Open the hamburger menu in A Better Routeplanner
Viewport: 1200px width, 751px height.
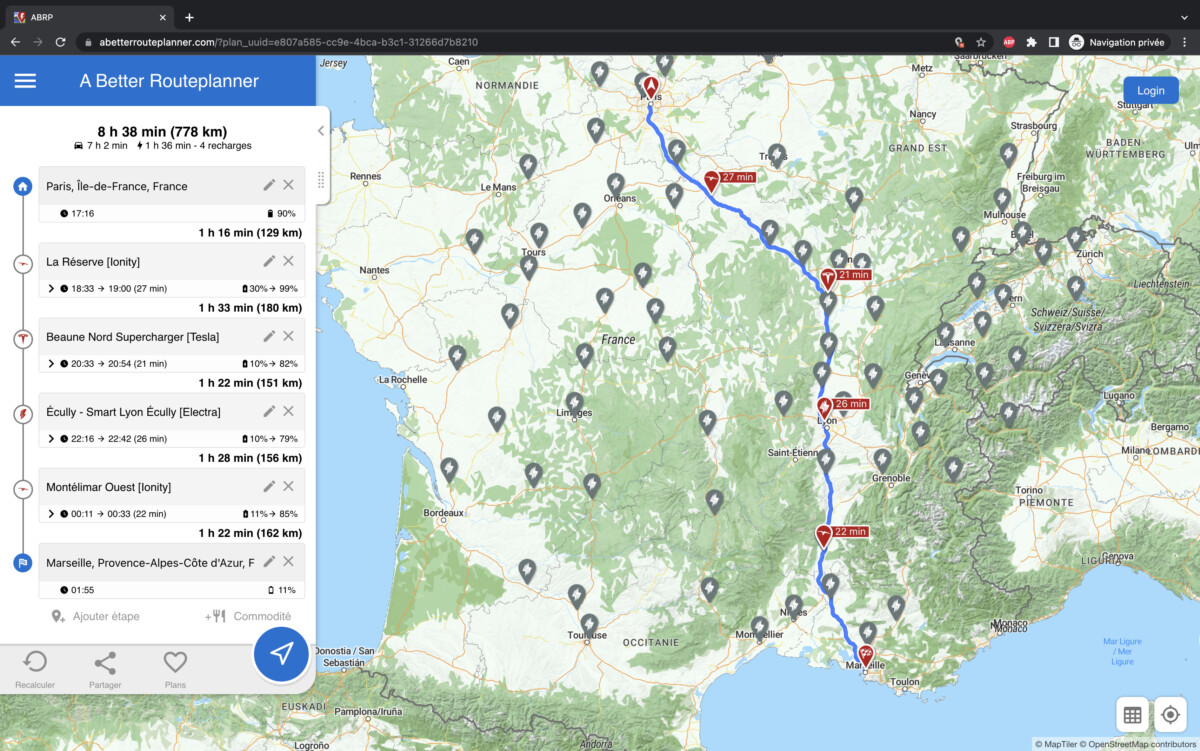(x=25, y=81)
